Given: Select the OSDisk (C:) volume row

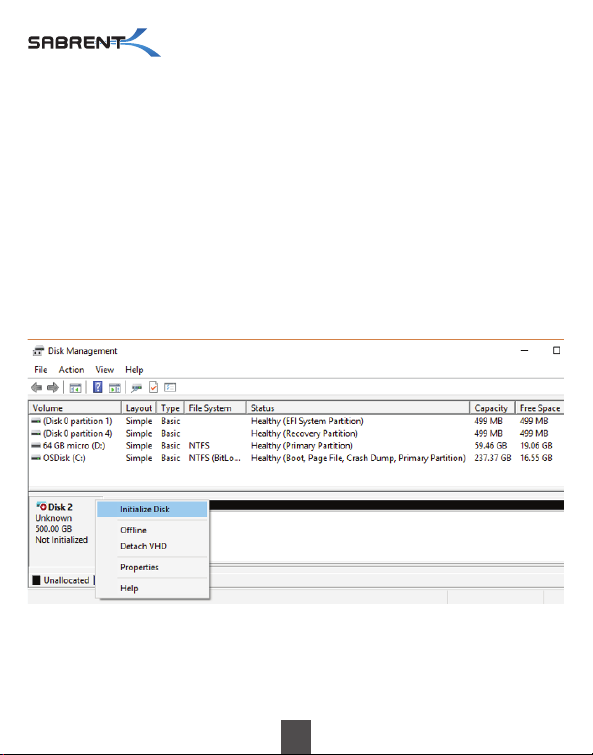Looking at the screenshot, I should pos(296,458).
